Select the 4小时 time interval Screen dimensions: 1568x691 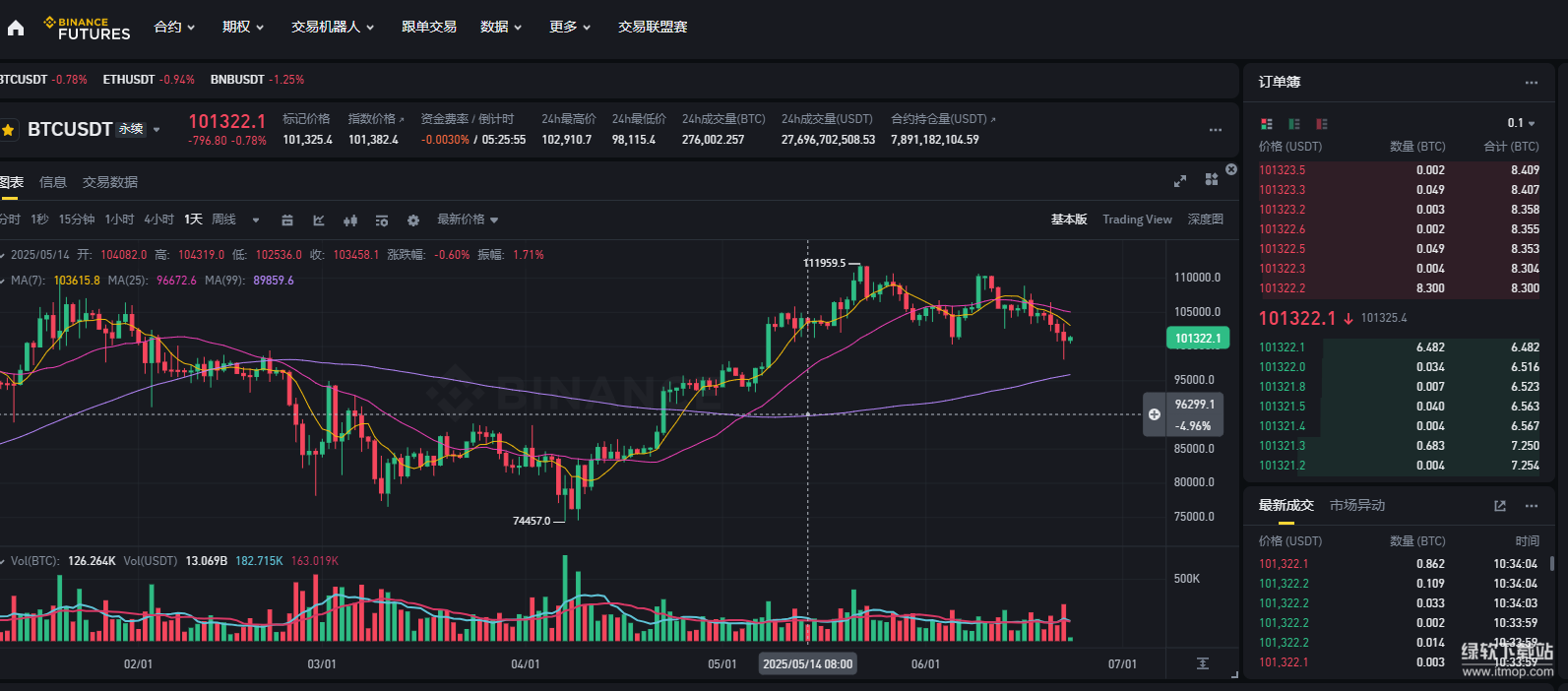coord(158,220)
